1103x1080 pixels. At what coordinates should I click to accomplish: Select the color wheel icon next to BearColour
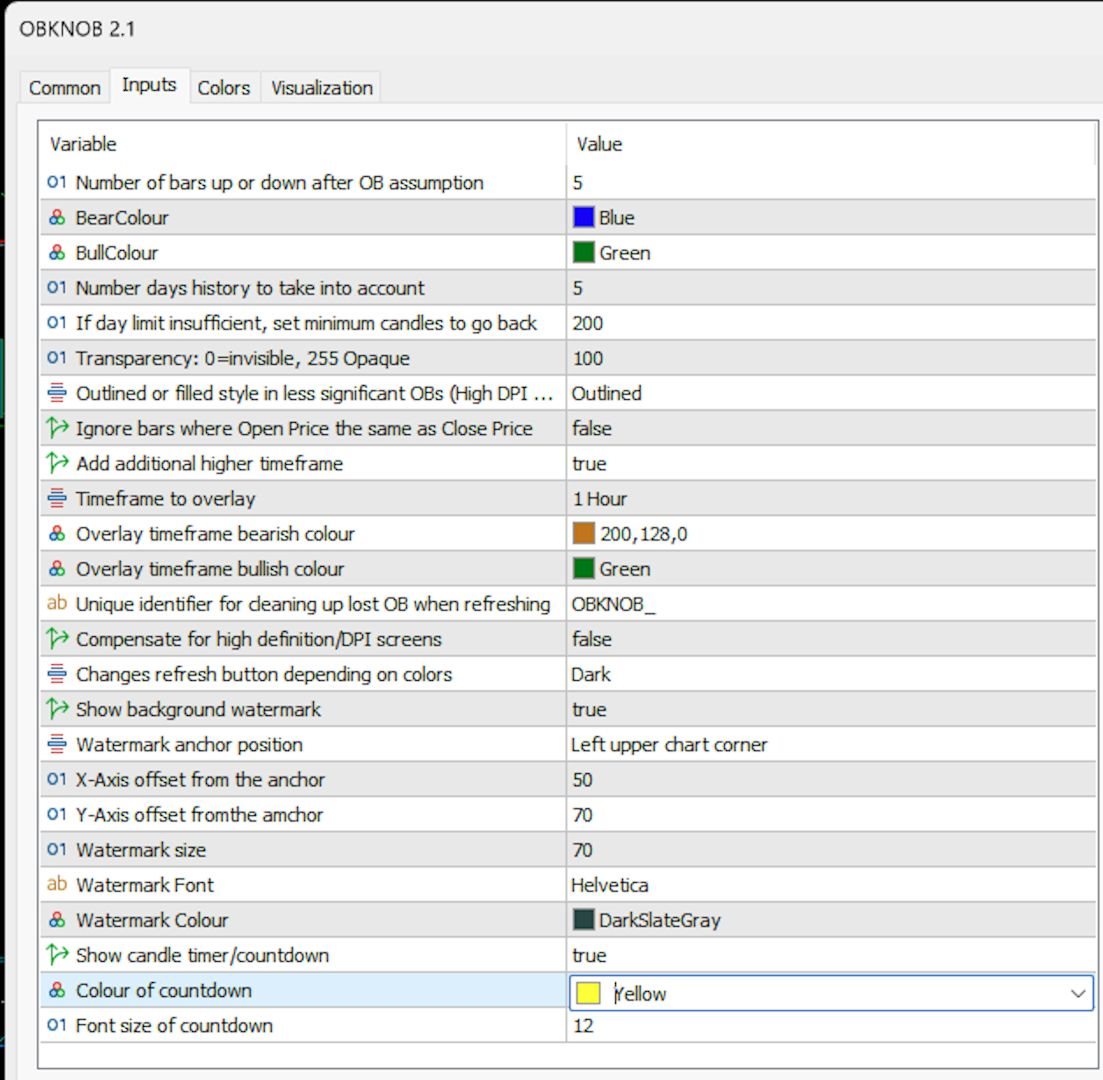pos(57,218)
